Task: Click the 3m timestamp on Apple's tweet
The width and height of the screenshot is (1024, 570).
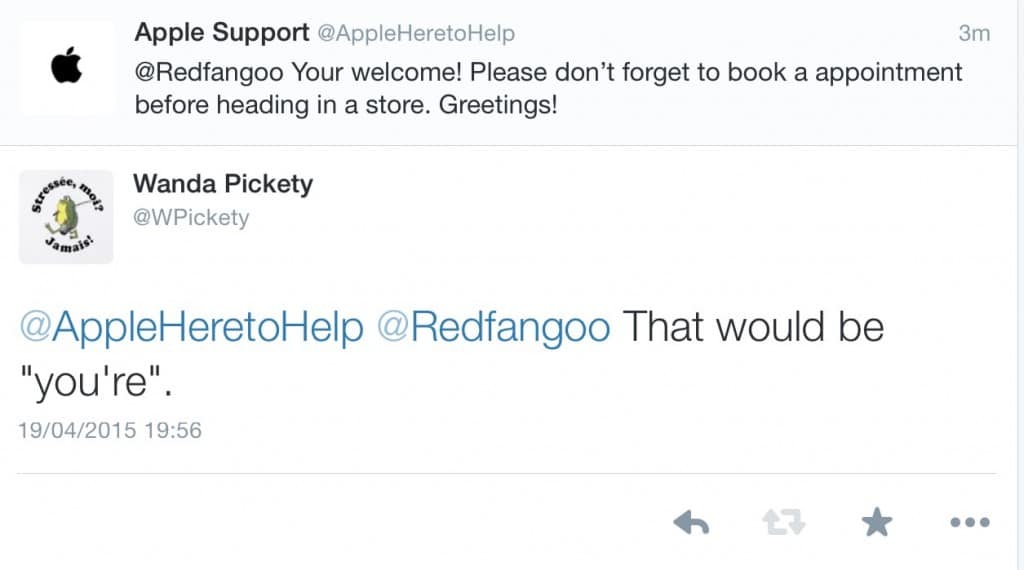Action: (x=974, y=33)
